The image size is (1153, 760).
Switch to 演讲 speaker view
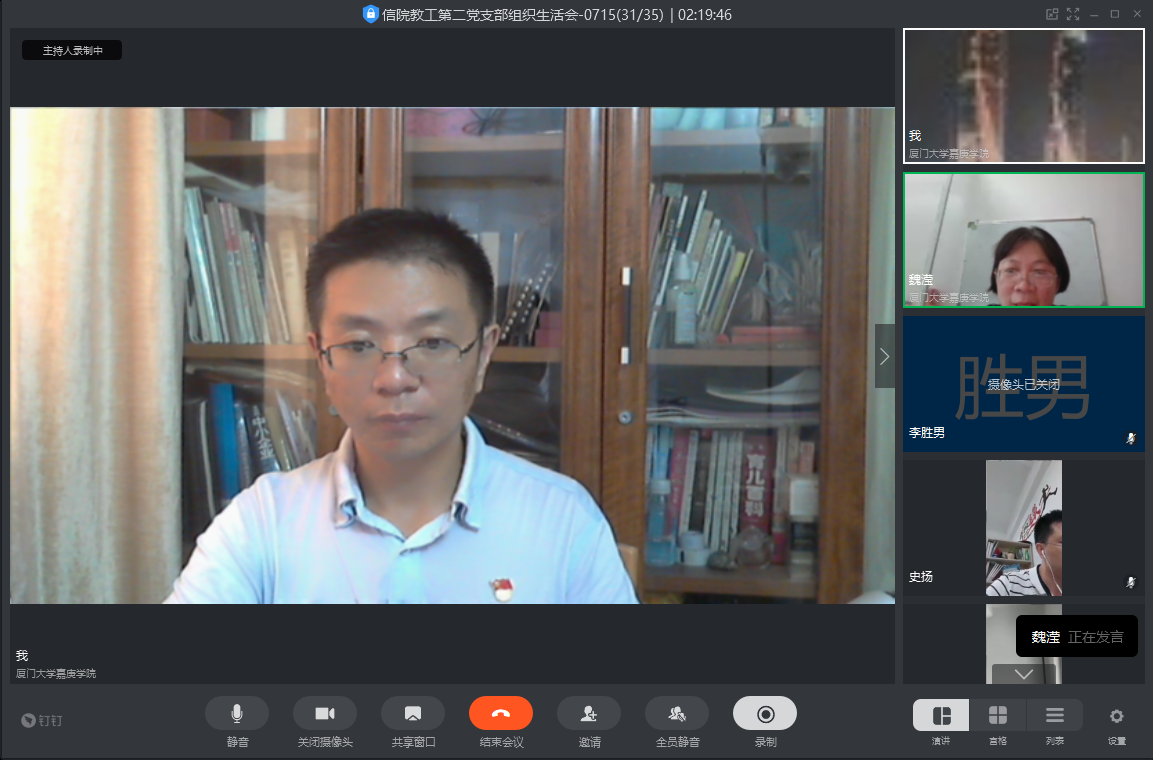click(x=941, y=715)
